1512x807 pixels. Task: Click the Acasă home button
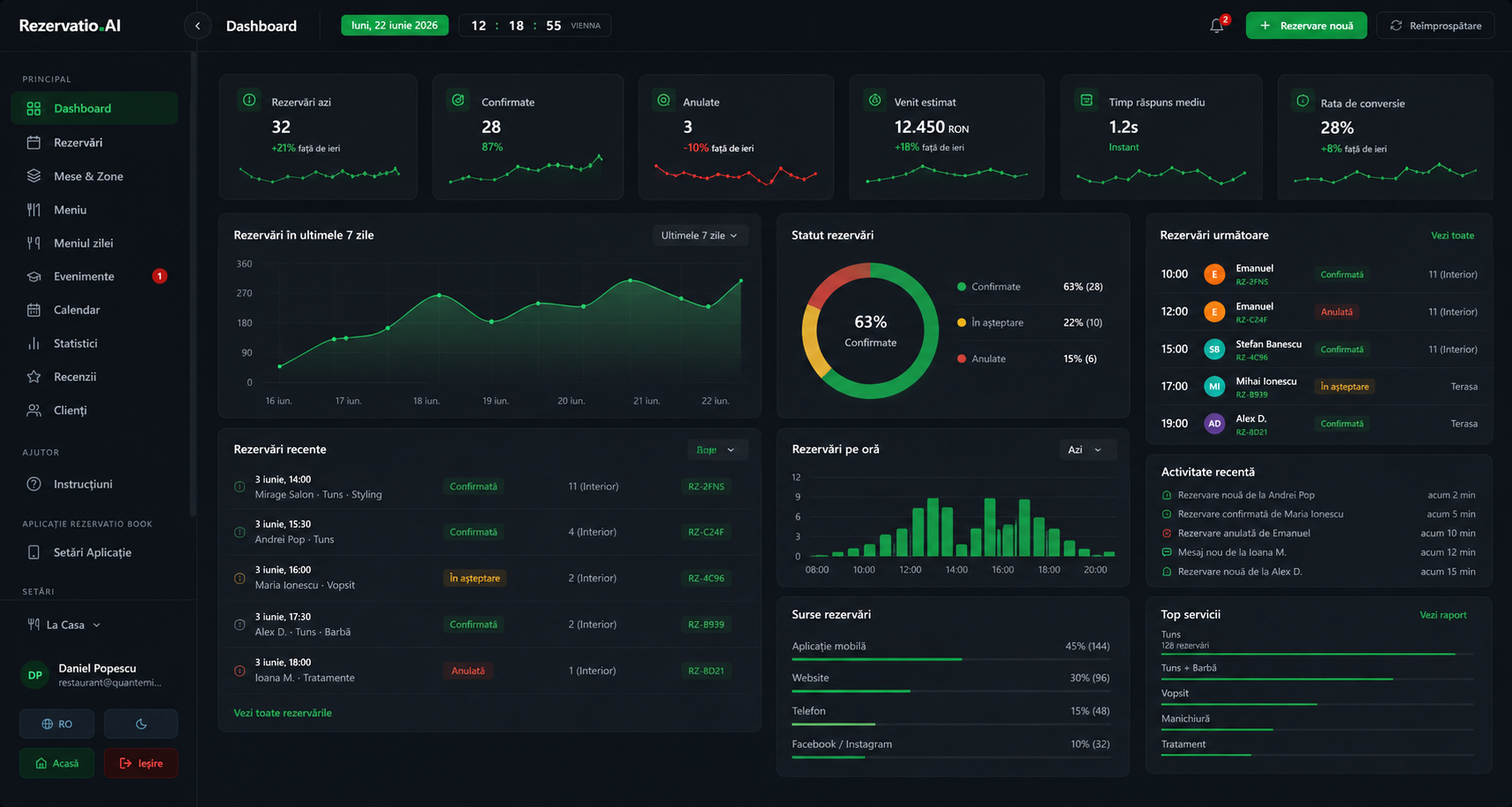coord(56,763)
